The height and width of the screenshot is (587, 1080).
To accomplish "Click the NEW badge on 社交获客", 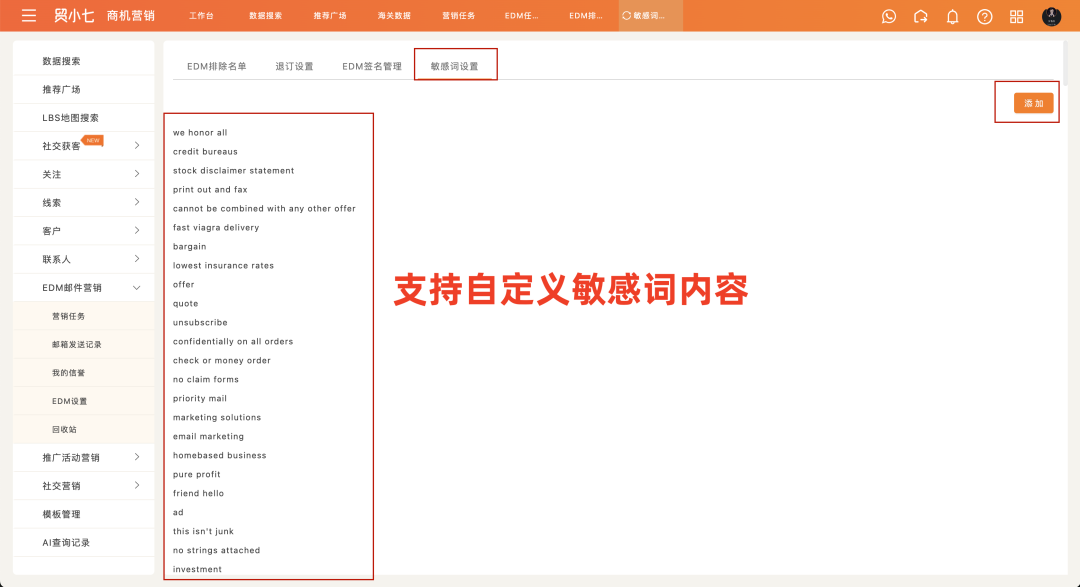I will [x=93, y=140].
